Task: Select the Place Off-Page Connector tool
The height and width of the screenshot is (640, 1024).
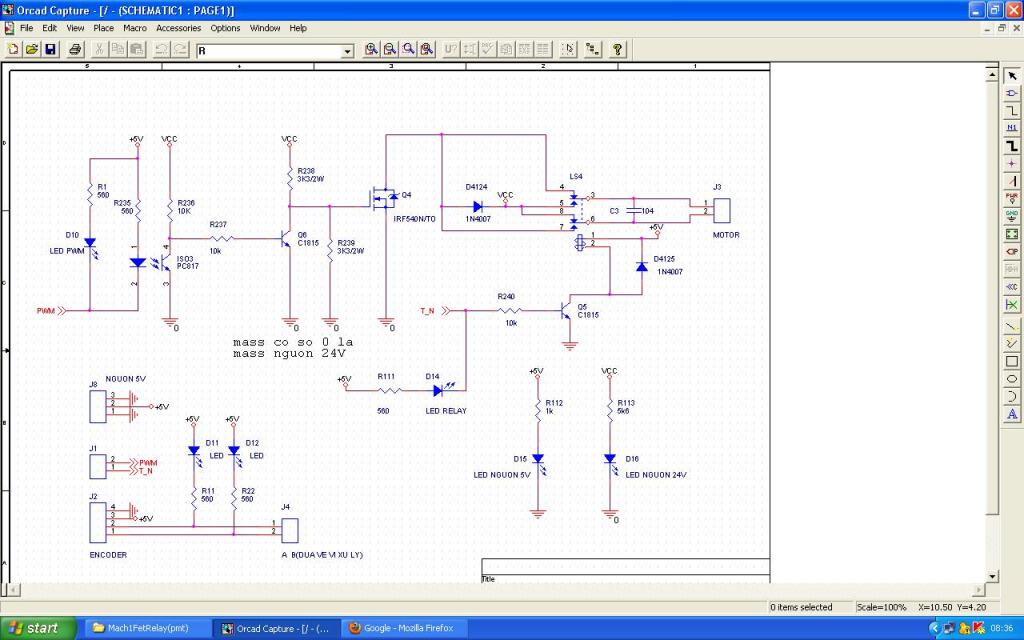Action: click(1012, 287)
